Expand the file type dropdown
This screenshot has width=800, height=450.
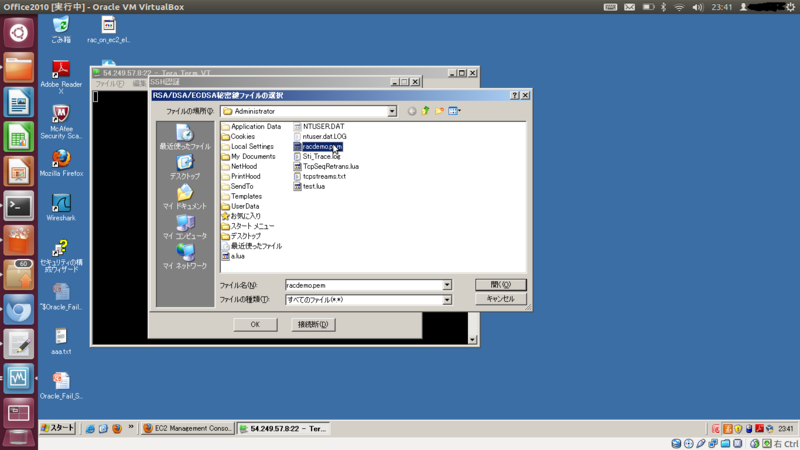447,300
